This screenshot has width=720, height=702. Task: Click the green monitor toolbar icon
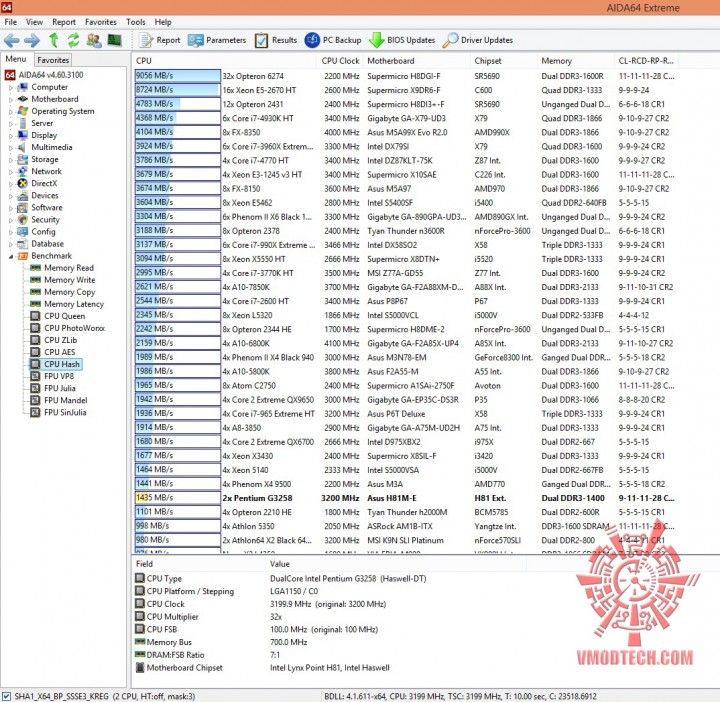(x=114, y=40)
